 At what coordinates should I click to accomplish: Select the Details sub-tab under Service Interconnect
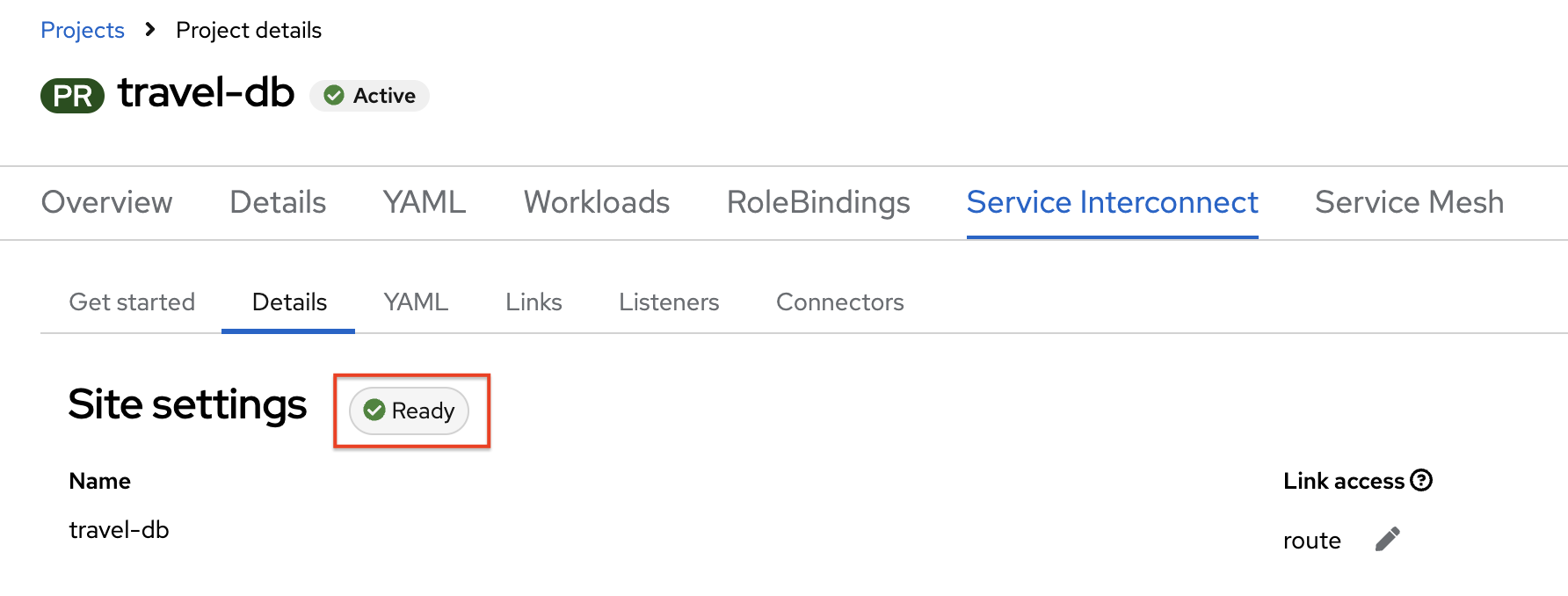[289, 302]
